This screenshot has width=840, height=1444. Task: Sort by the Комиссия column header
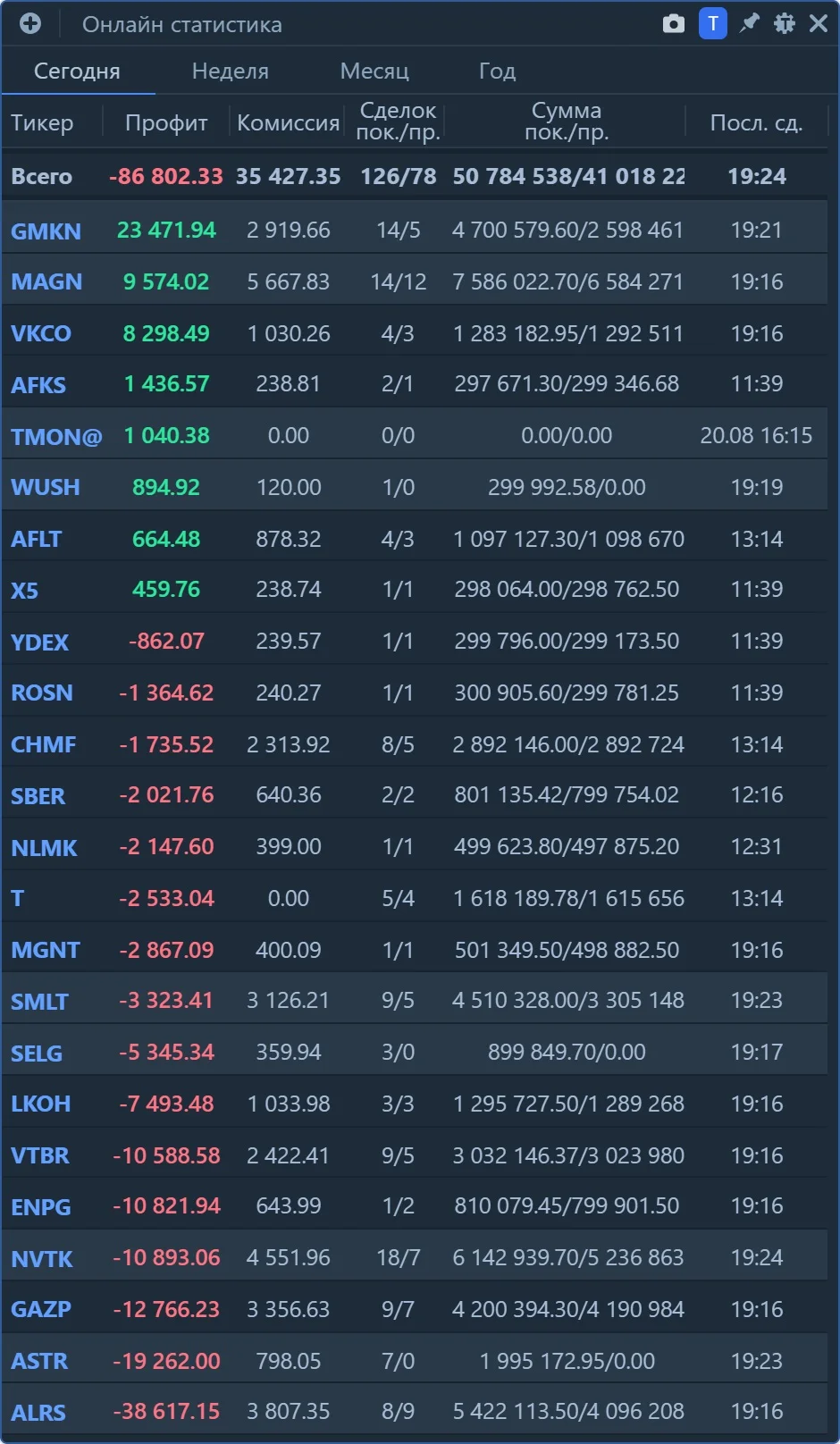288,122
